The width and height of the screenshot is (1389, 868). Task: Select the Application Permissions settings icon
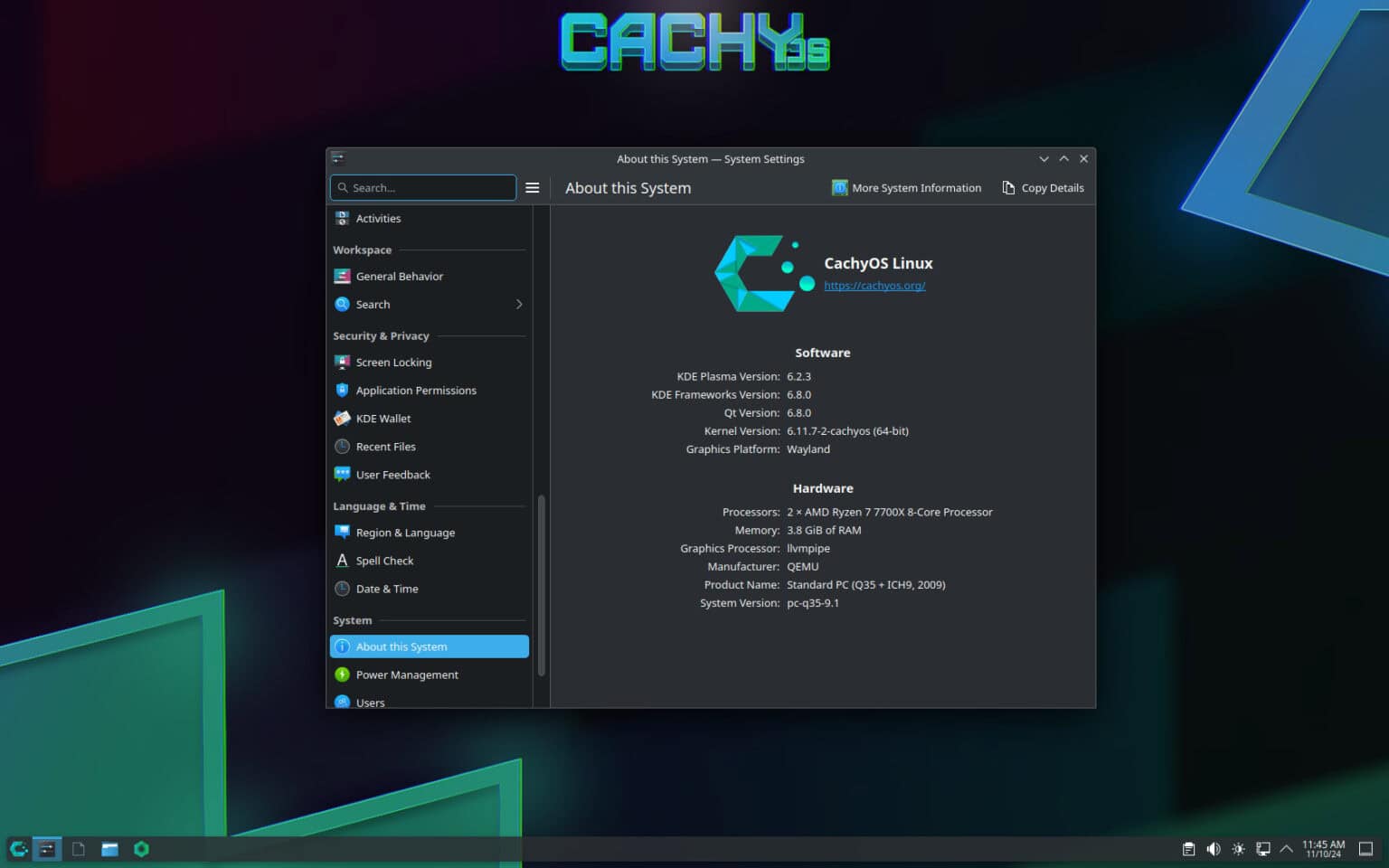[x=342, y=390]
